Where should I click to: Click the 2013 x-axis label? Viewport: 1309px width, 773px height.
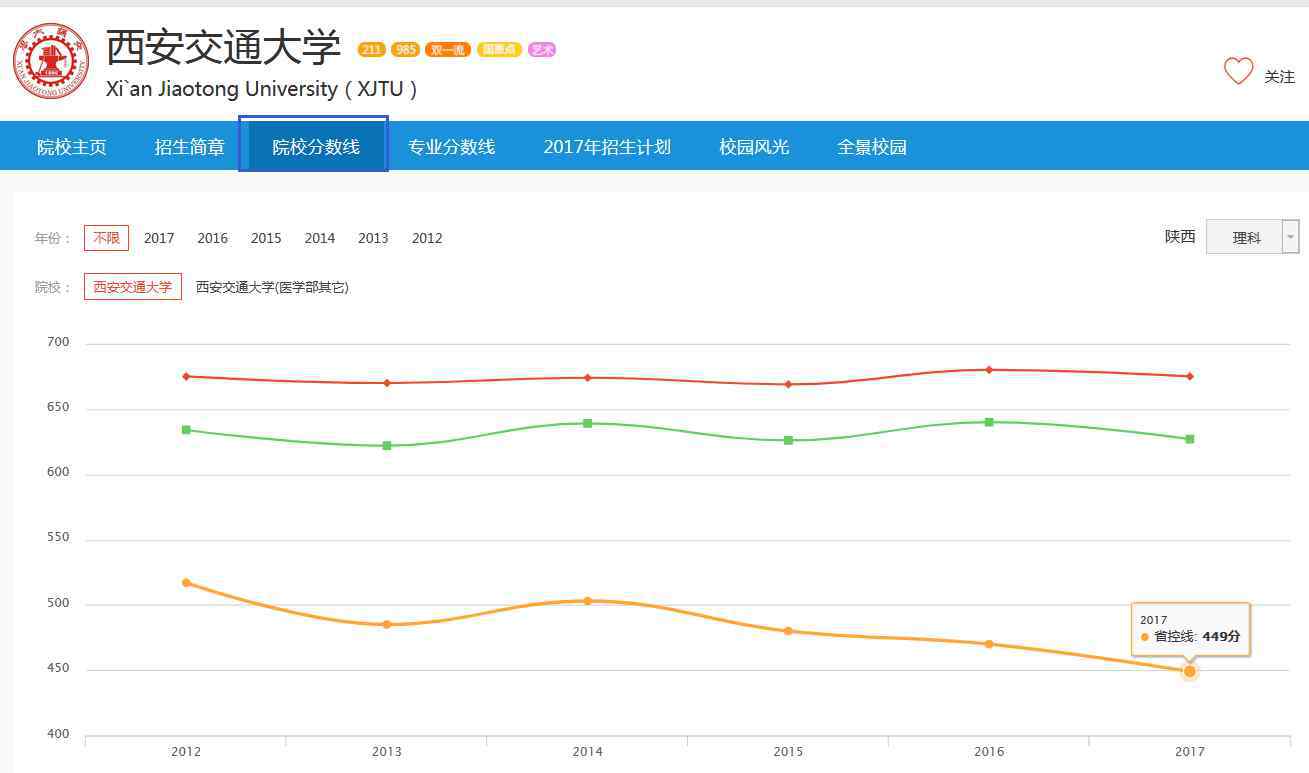tap(387, 752)
